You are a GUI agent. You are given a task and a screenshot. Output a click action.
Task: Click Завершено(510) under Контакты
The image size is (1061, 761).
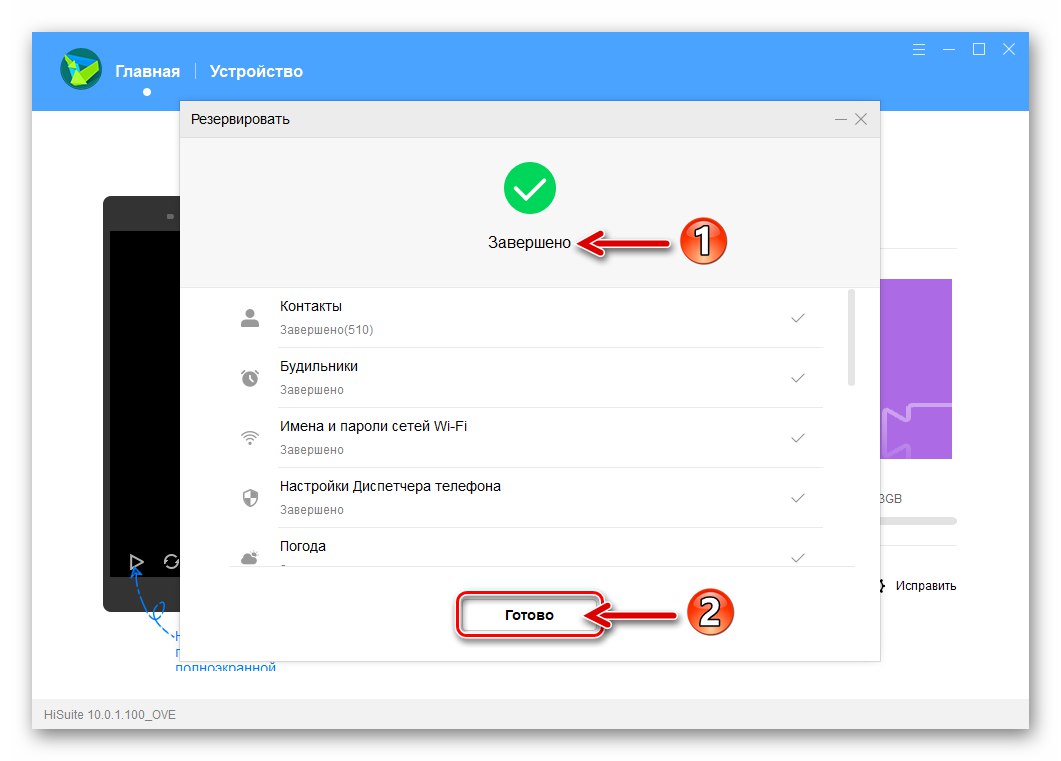[326, 330]
